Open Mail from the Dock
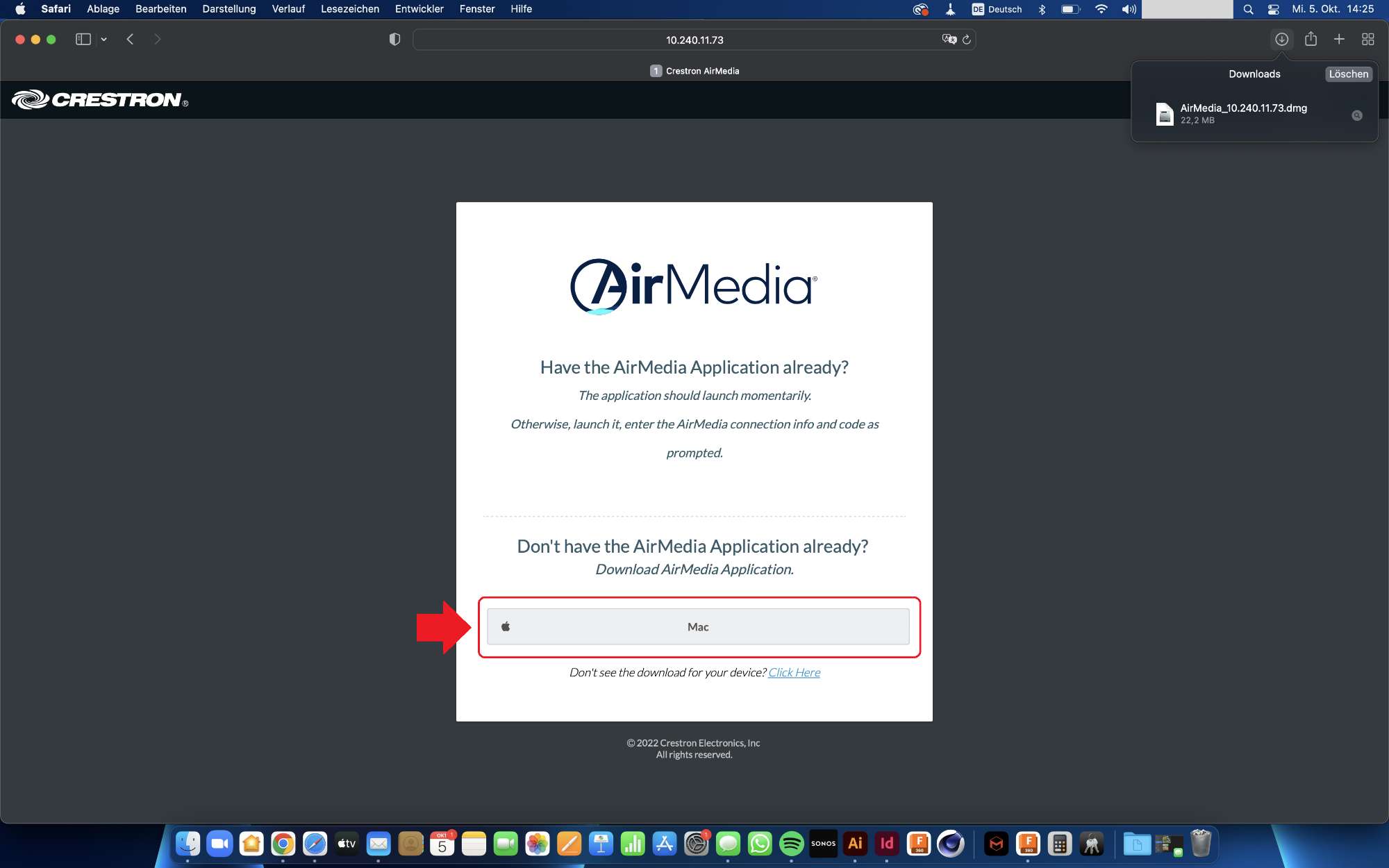The height and width of the screenshot is (868, 1389). pos(379,844)
